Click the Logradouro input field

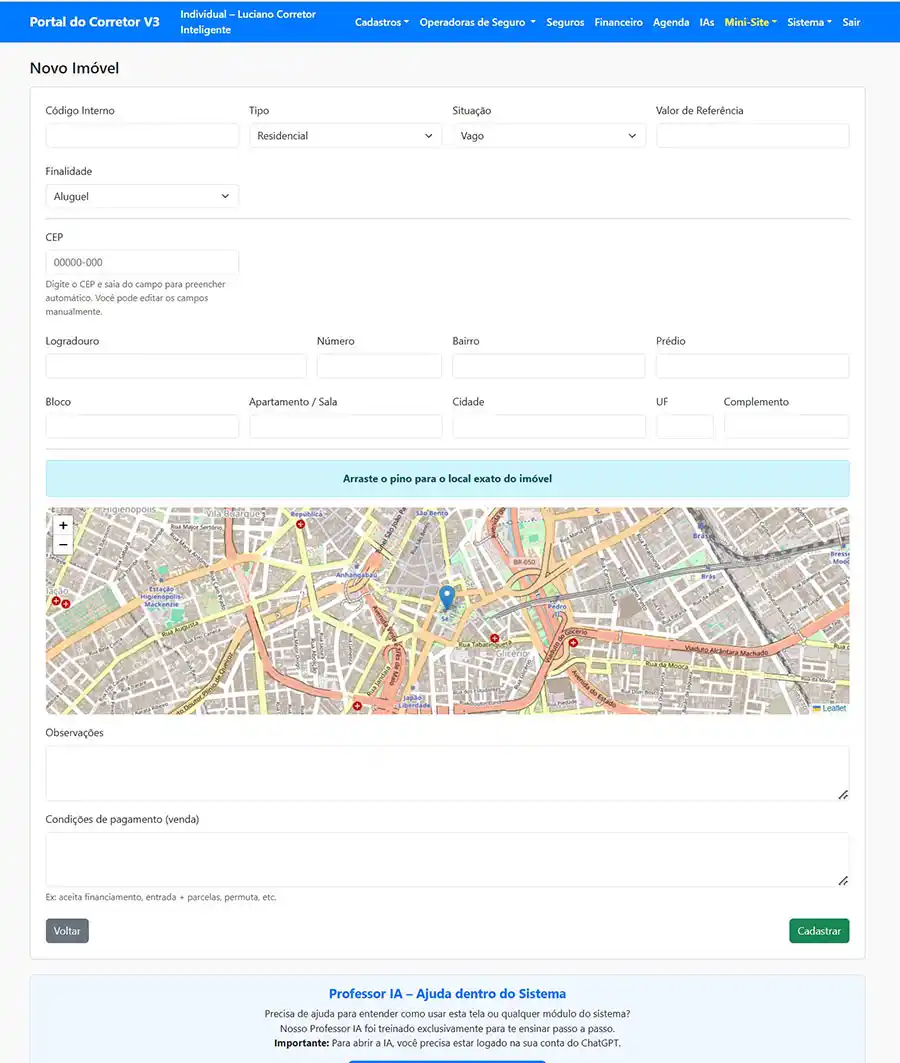[176, 366]
